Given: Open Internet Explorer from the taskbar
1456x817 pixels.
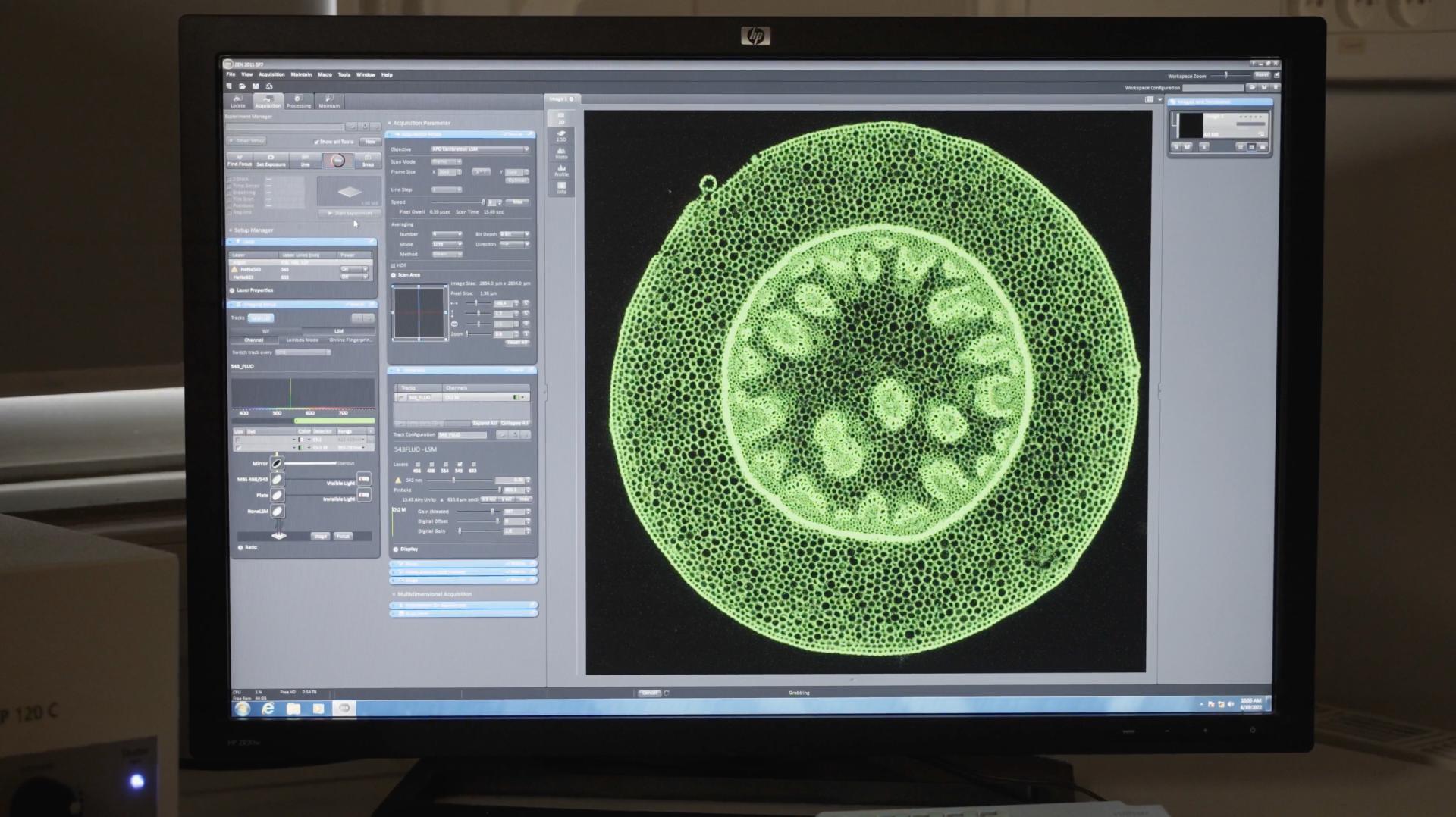Looking at the screenshot, I should tap(268, 709).
